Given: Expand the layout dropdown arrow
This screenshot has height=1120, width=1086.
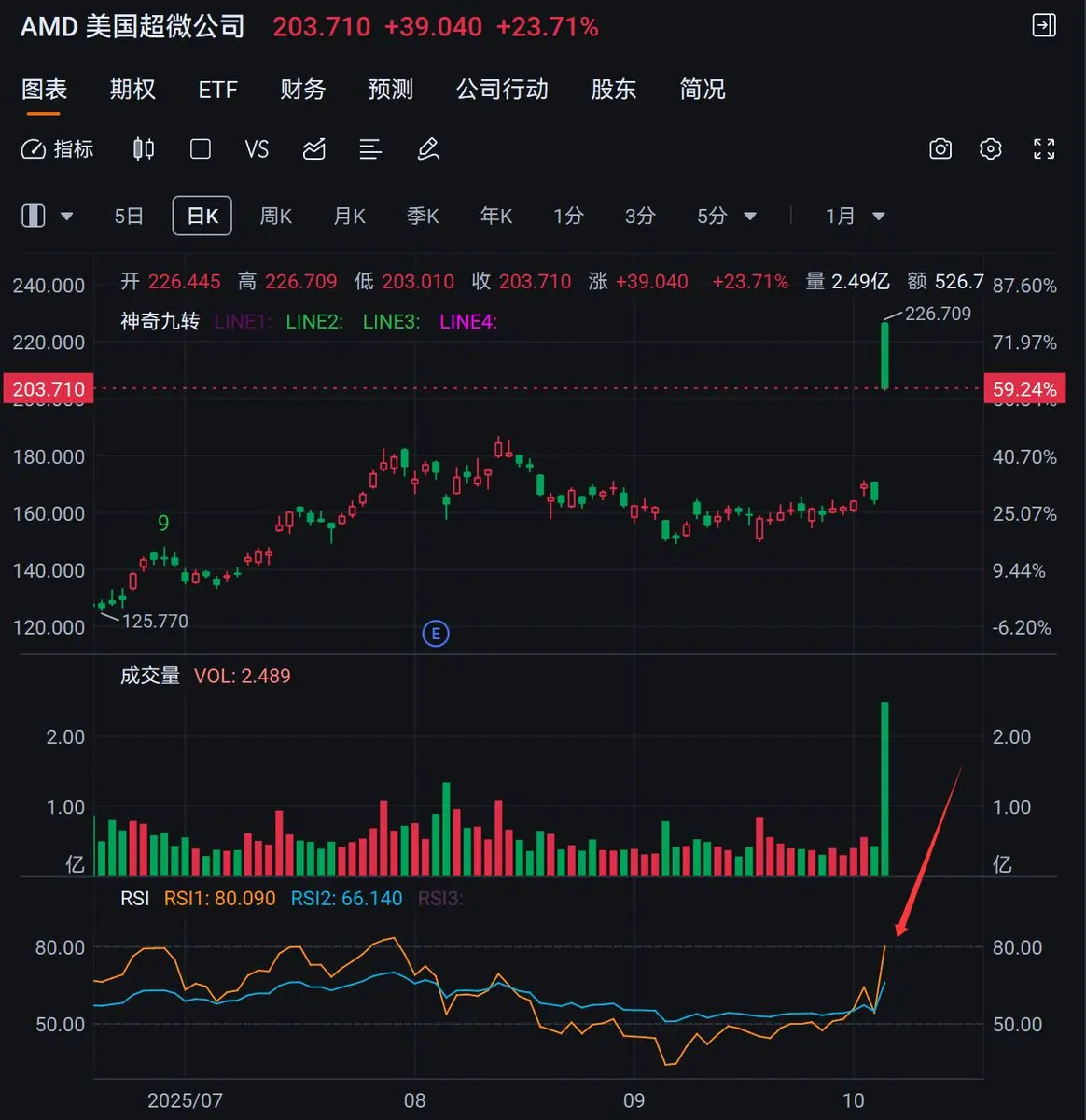Looking at the screenshot, I should (66, 217).
